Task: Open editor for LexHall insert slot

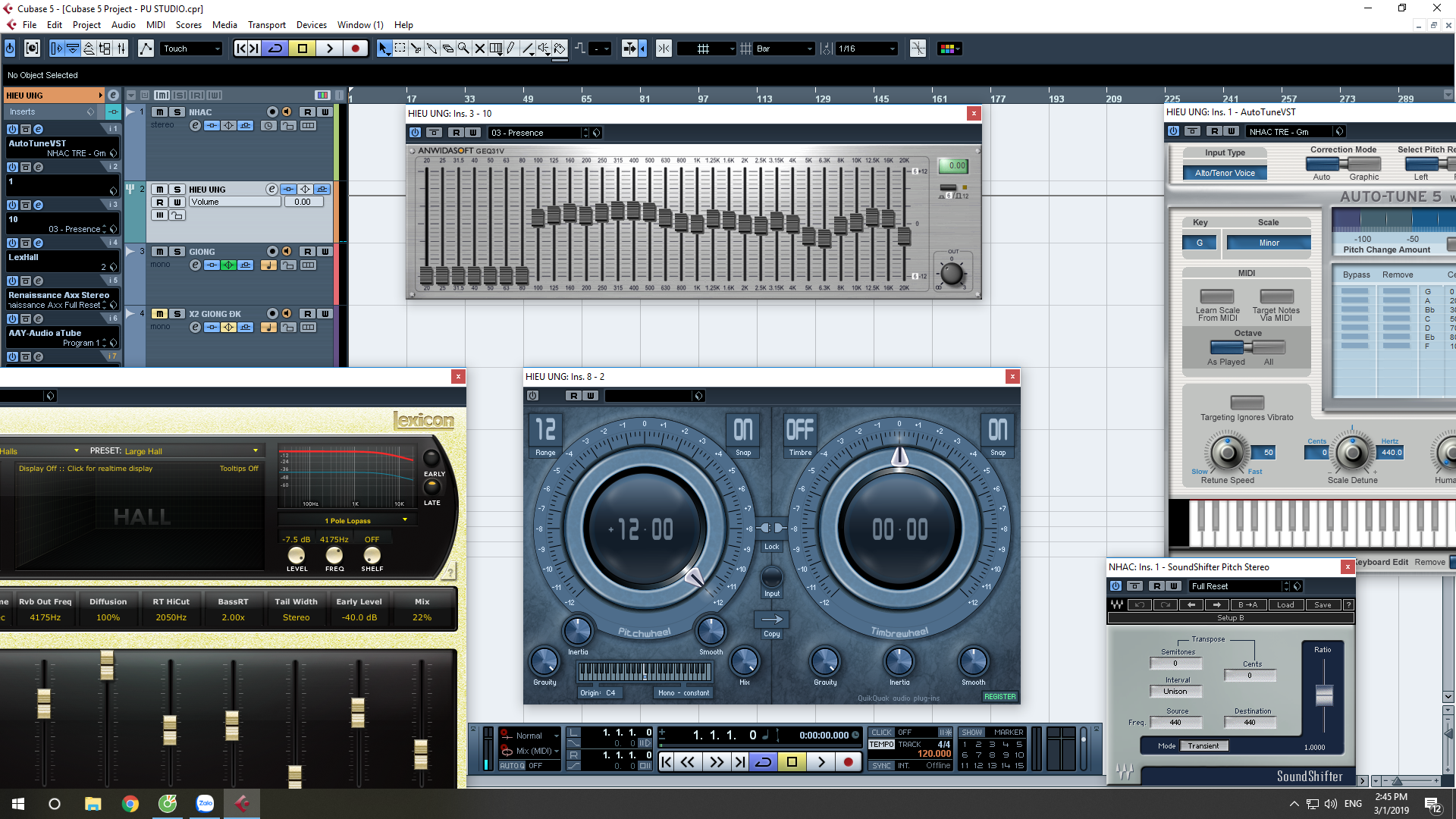Action: click(x=38, y=243)
